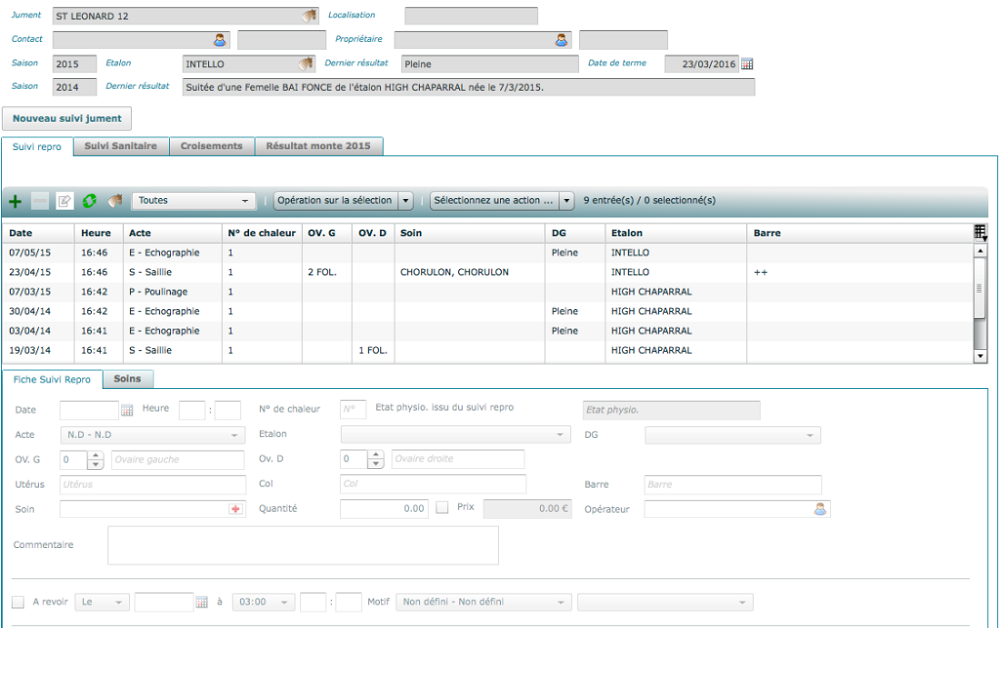Open the Croisements tab
The width and height of the screenshot is (1000, 700).
[x=211, y=146]
